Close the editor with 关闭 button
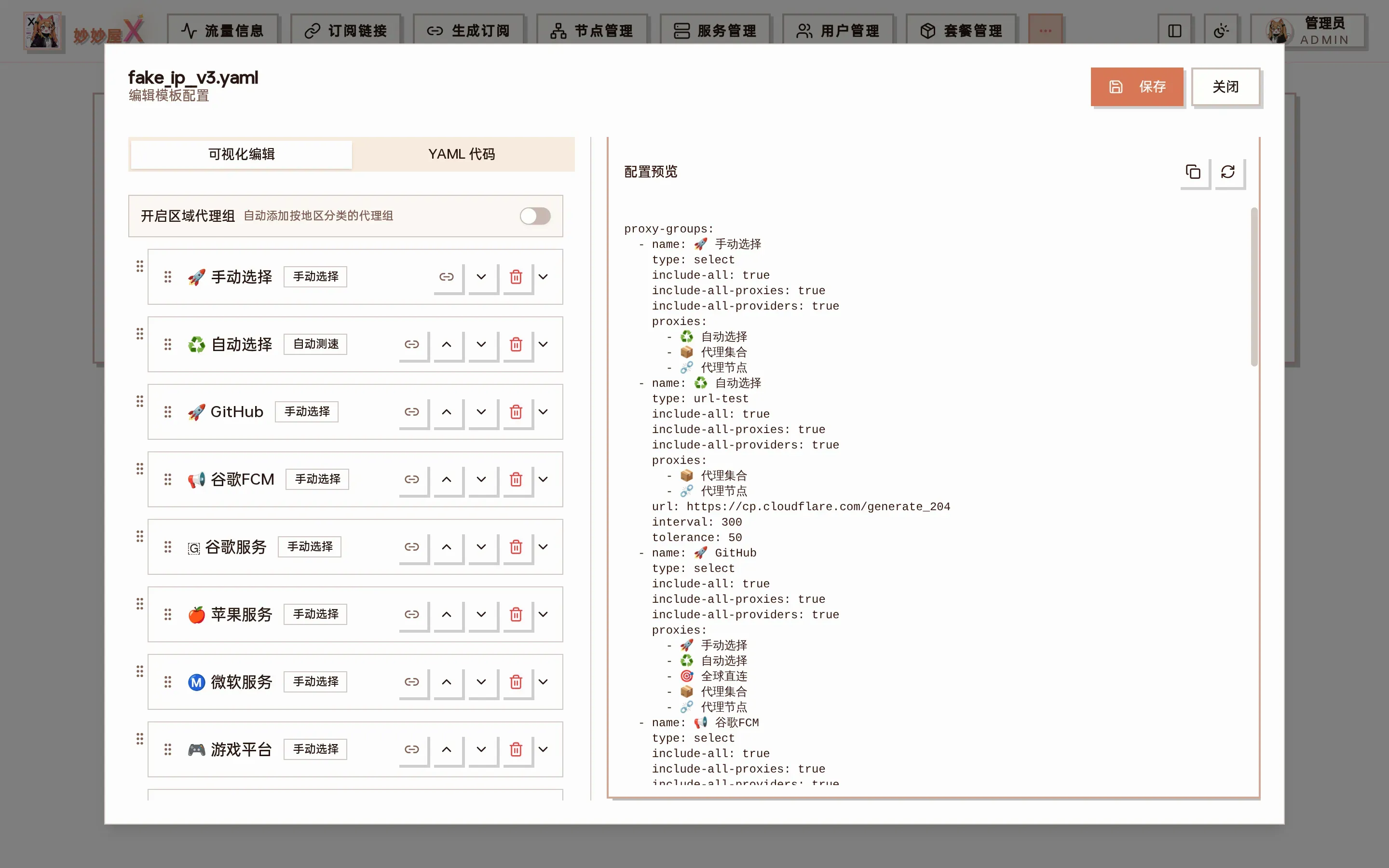This screenshot has width=1389, height=868. click(x=1226, y=87)
